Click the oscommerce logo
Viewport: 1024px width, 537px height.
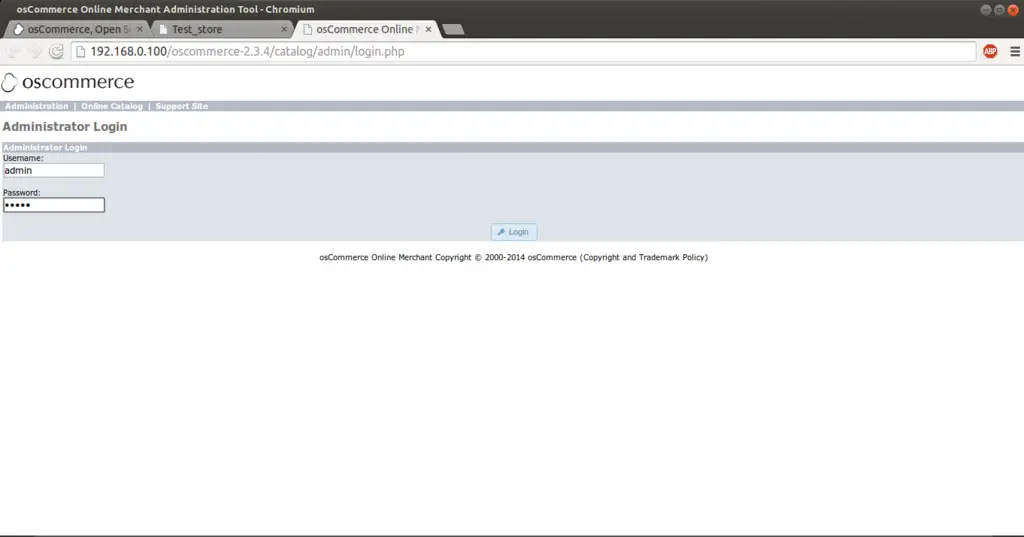point(68,82)
